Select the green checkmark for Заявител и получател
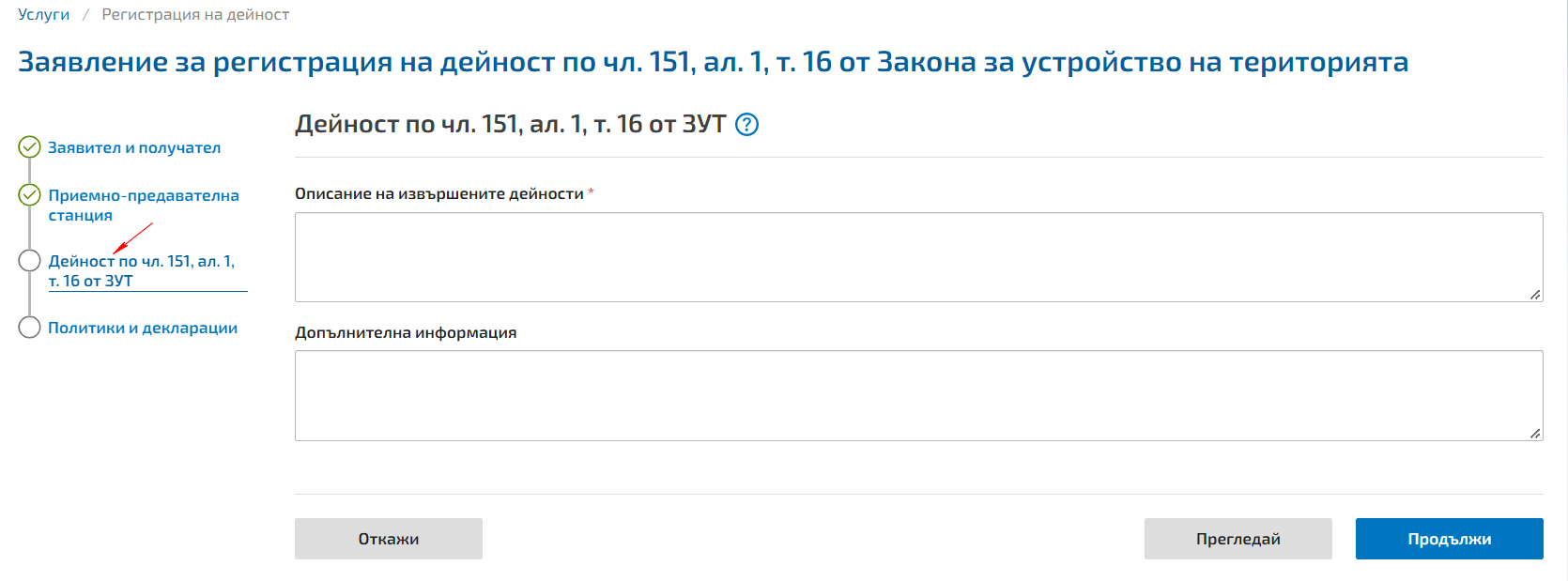This screenshot has width=1568, height=581. pyautogui.click(x=30, y=146)
